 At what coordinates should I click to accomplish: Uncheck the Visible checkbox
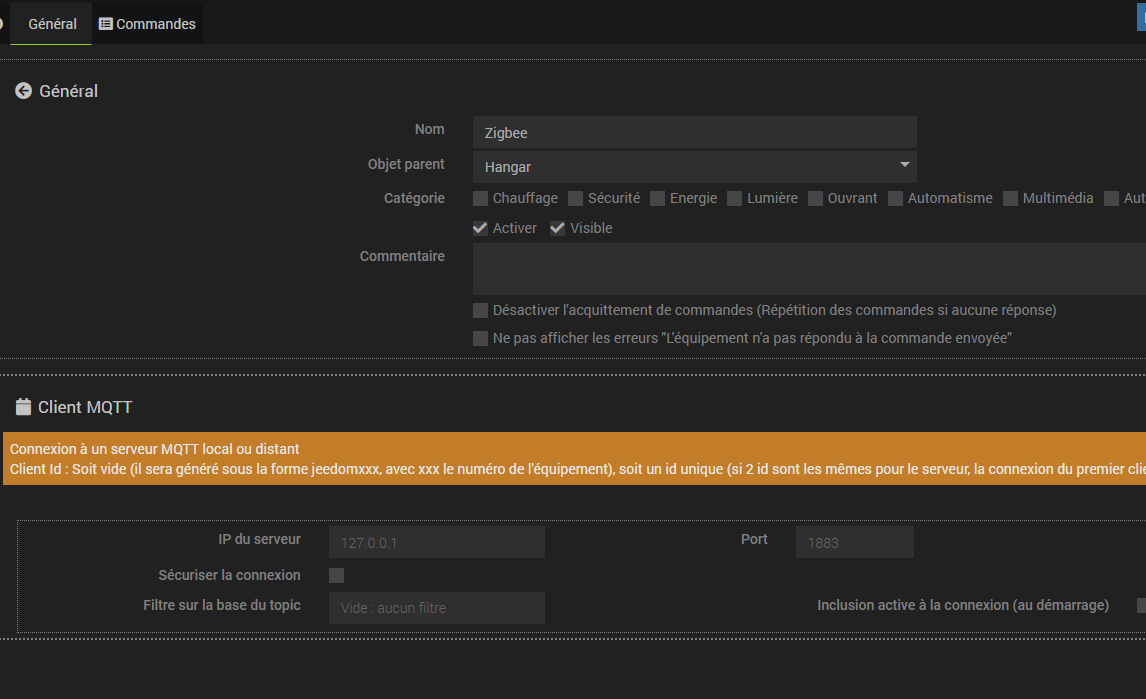click(x=558, y=228)
